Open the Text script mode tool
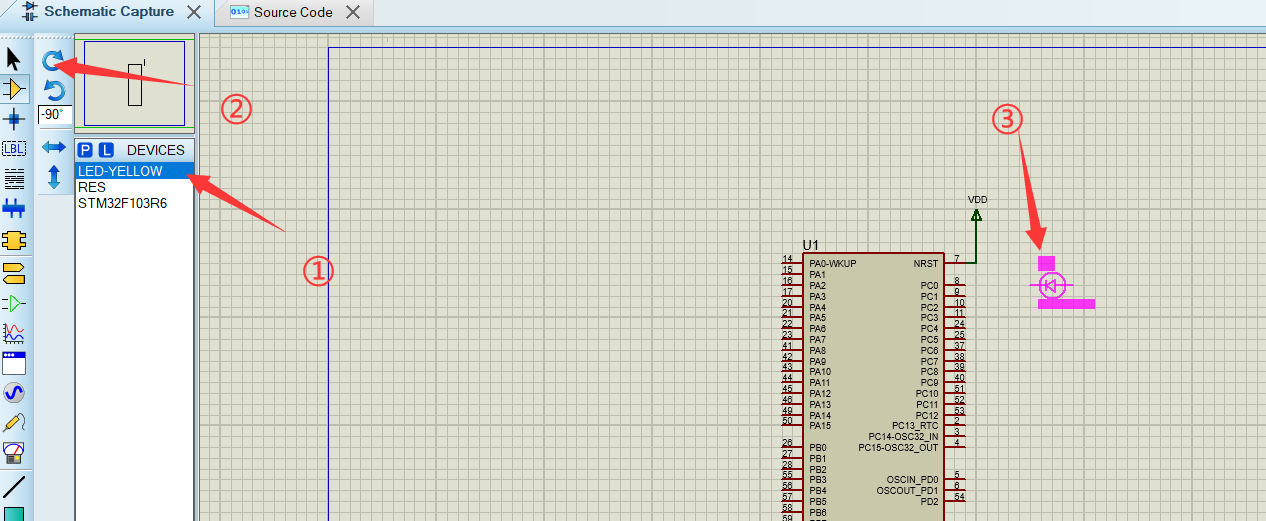Image resolution: width=1266 pixels, height=521 pixels. coord(14,179)
